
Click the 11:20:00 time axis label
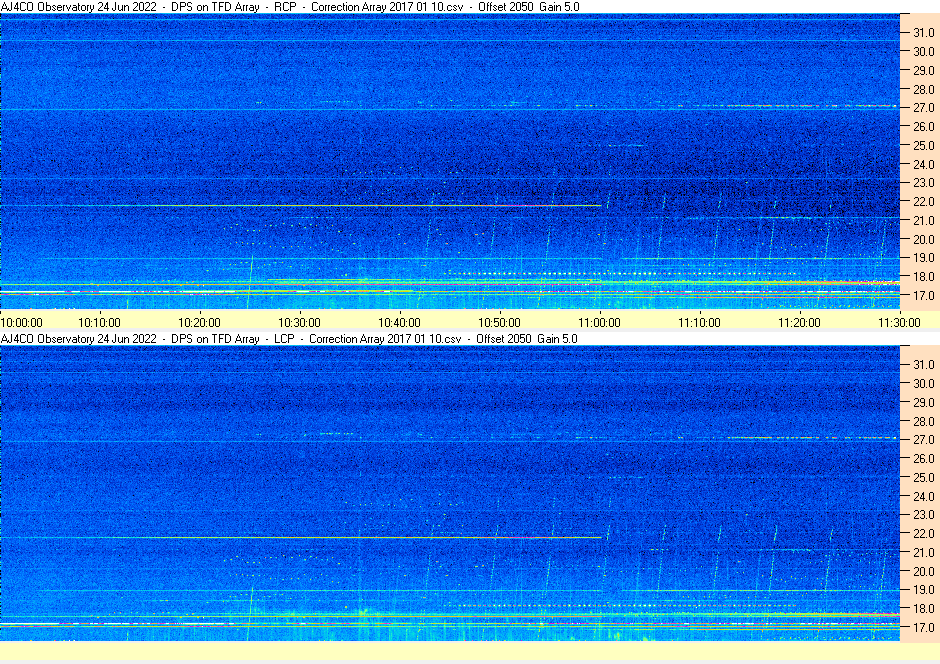coord(800,323)
